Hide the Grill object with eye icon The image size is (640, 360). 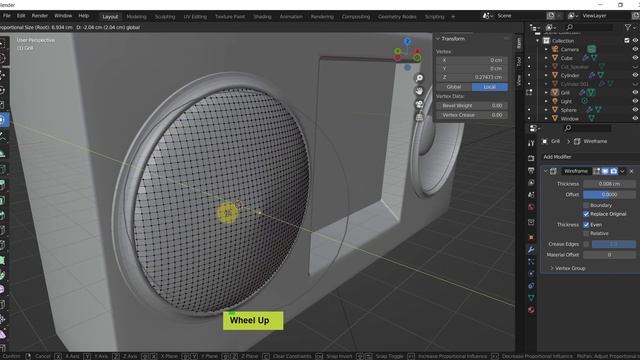(x=635, y=93)
